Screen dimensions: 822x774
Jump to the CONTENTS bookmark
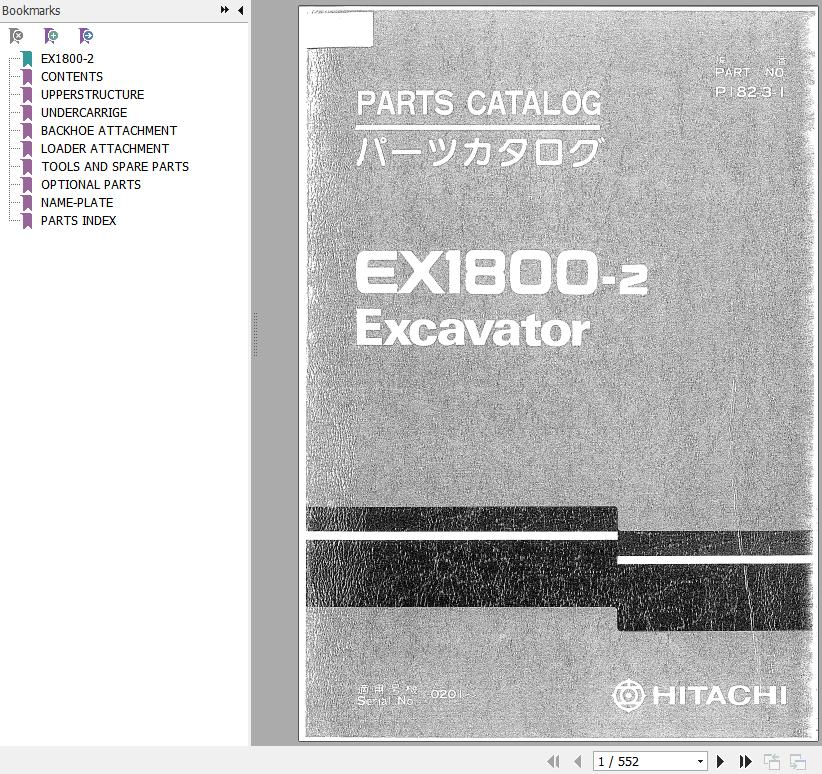coord(72,77)
